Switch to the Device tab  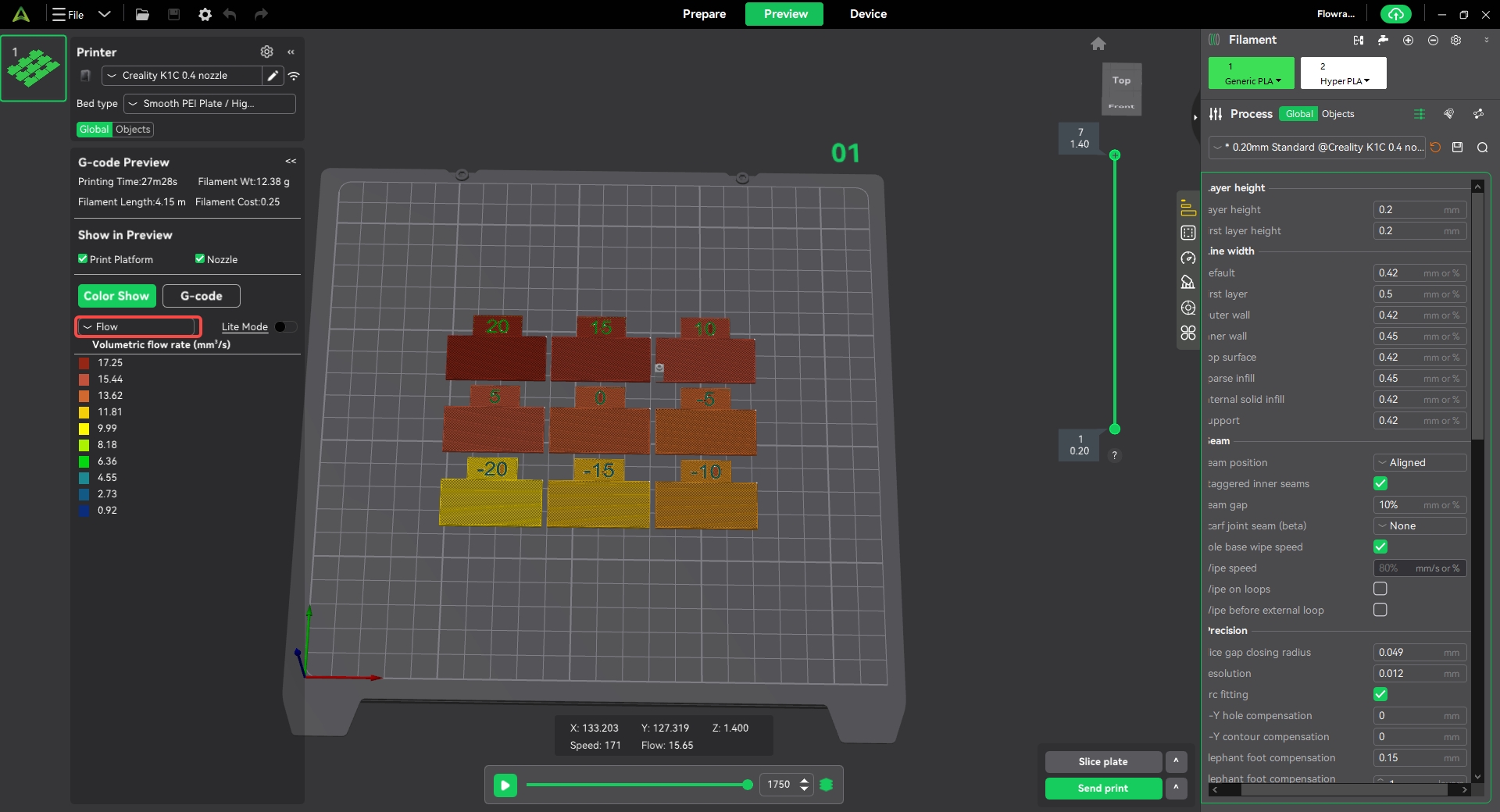point(868,14)
